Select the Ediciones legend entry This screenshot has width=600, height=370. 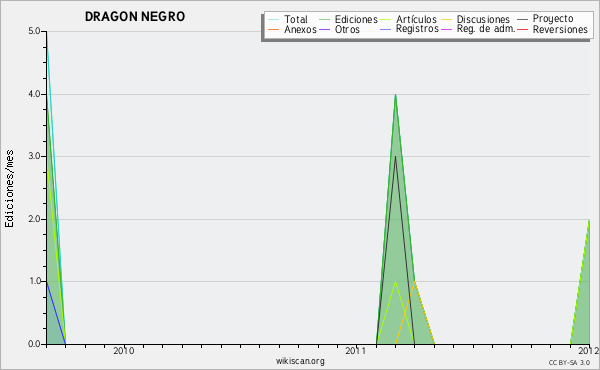(x=356, y=19)
